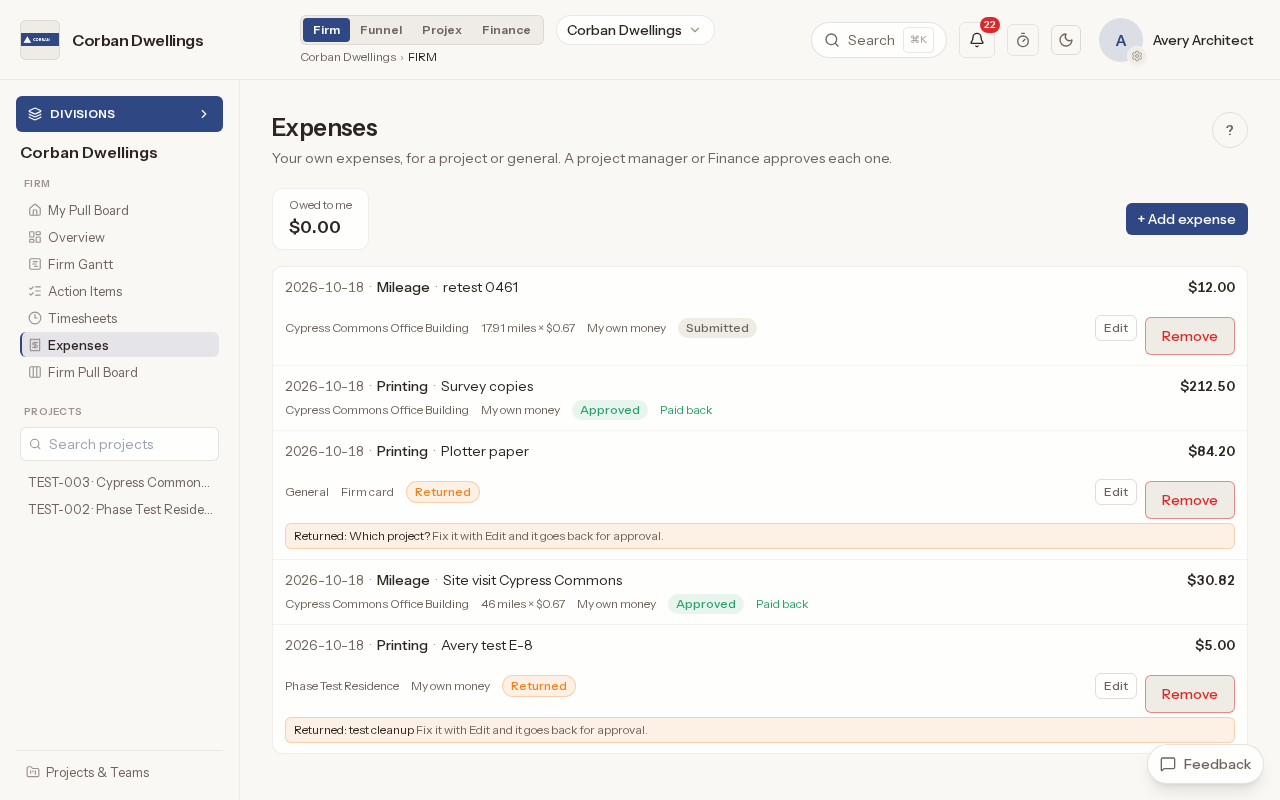Click the Firm Pull Board columns icon

click(x=35, y=372)
